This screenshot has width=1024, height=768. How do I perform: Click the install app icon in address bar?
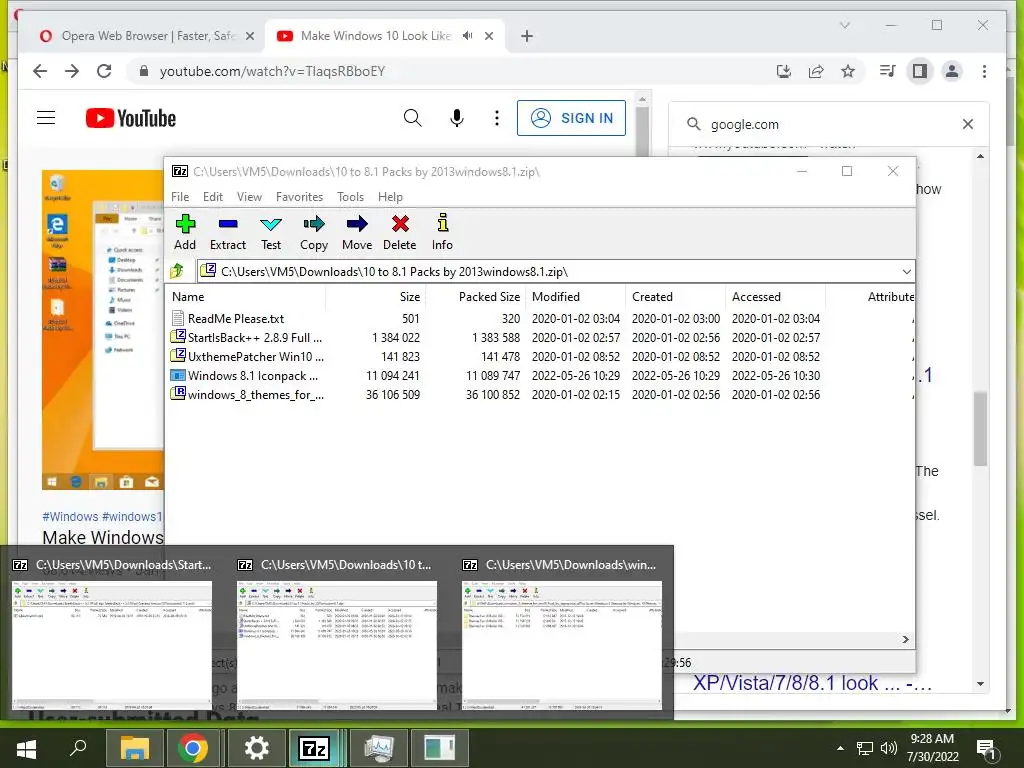784,71
